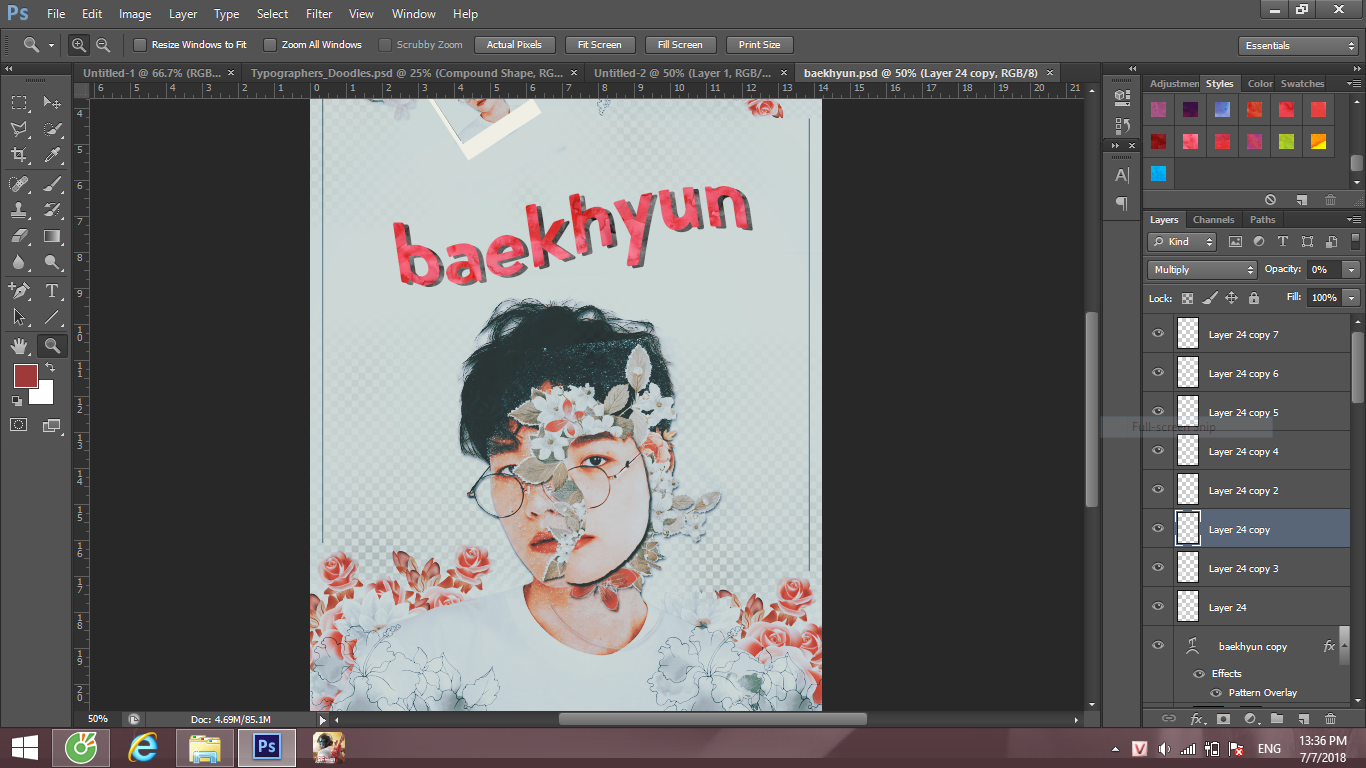Viewport: 1366px width, 768px height.
Task: Click the Fit Screen button
Action: coord(599,45)
